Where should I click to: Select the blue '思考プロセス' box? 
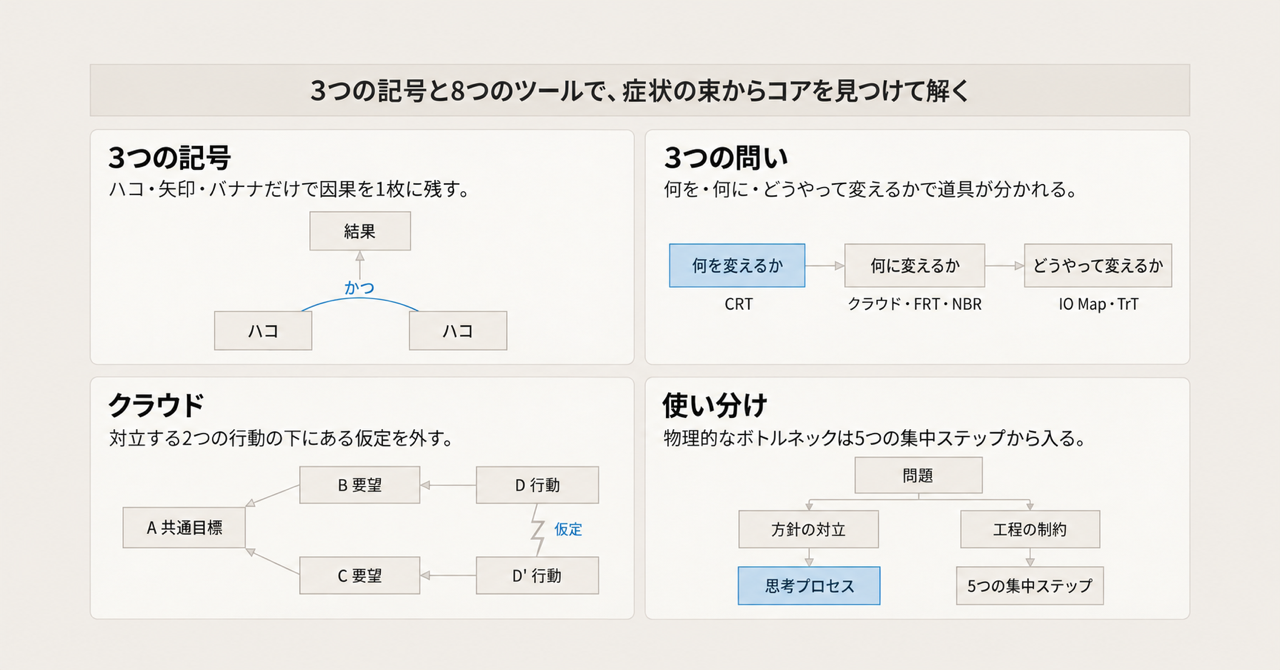point(809,586)
